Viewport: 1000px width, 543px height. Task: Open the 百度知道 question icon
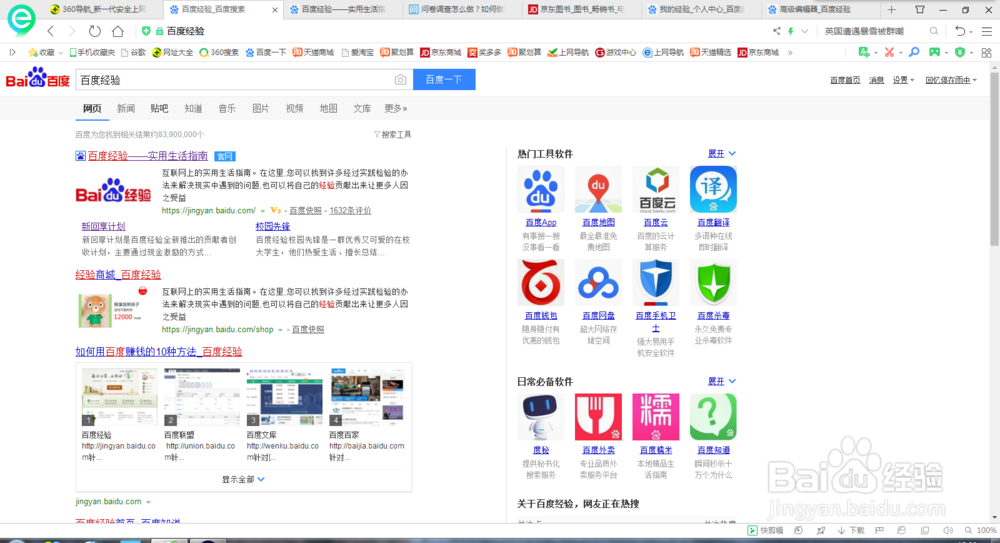[713, 417]
